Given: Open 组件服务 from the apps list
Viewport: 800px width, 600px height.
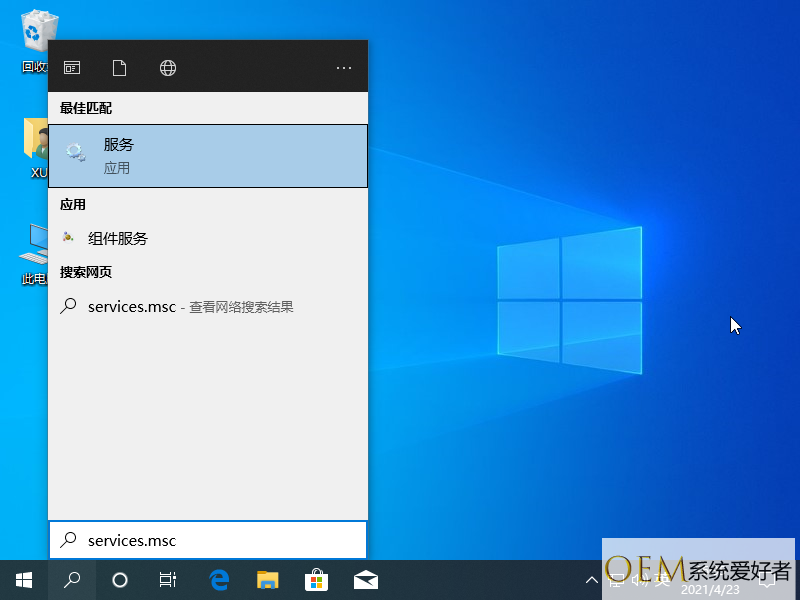Looking at the screenshot, I should pyautogui.click(x=118, y=238).
